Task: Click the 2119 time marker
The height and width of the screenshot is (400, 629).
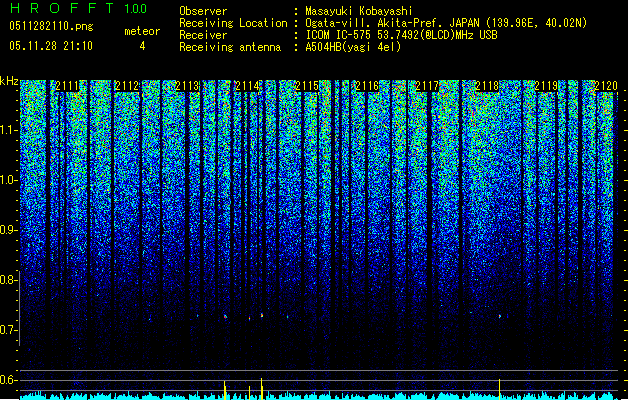Action: [x=546, y=86]
